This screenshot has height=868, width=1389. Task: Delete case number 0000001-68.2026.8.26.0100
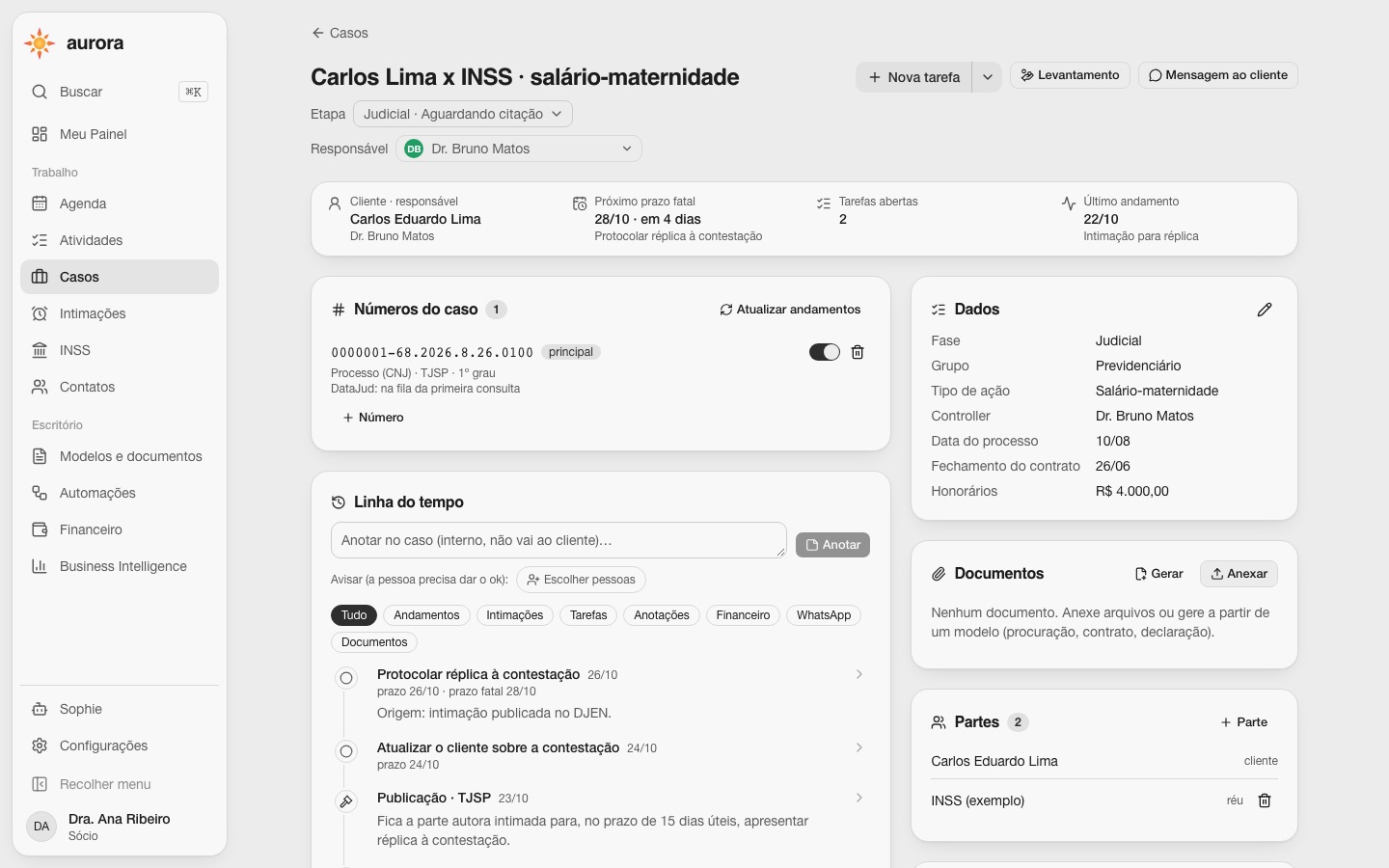point(858,352)
